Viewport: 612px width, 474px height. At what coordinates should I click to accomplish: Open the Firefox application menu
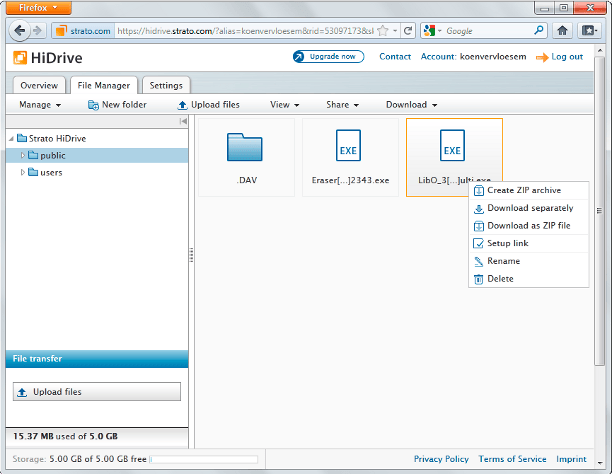click(39, 8)
